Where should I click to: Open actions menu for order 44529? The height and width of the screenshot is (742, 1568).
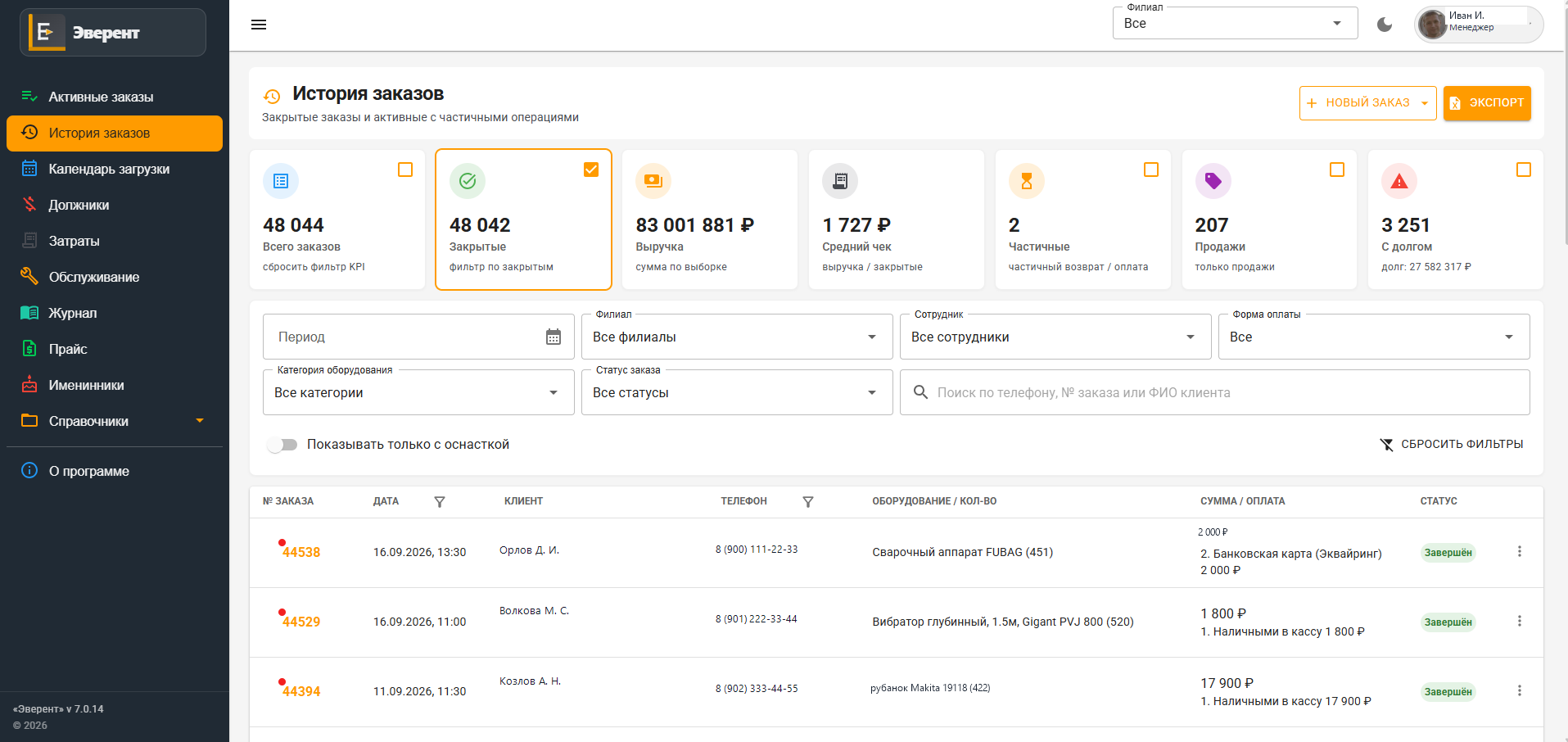point(1520,622)
